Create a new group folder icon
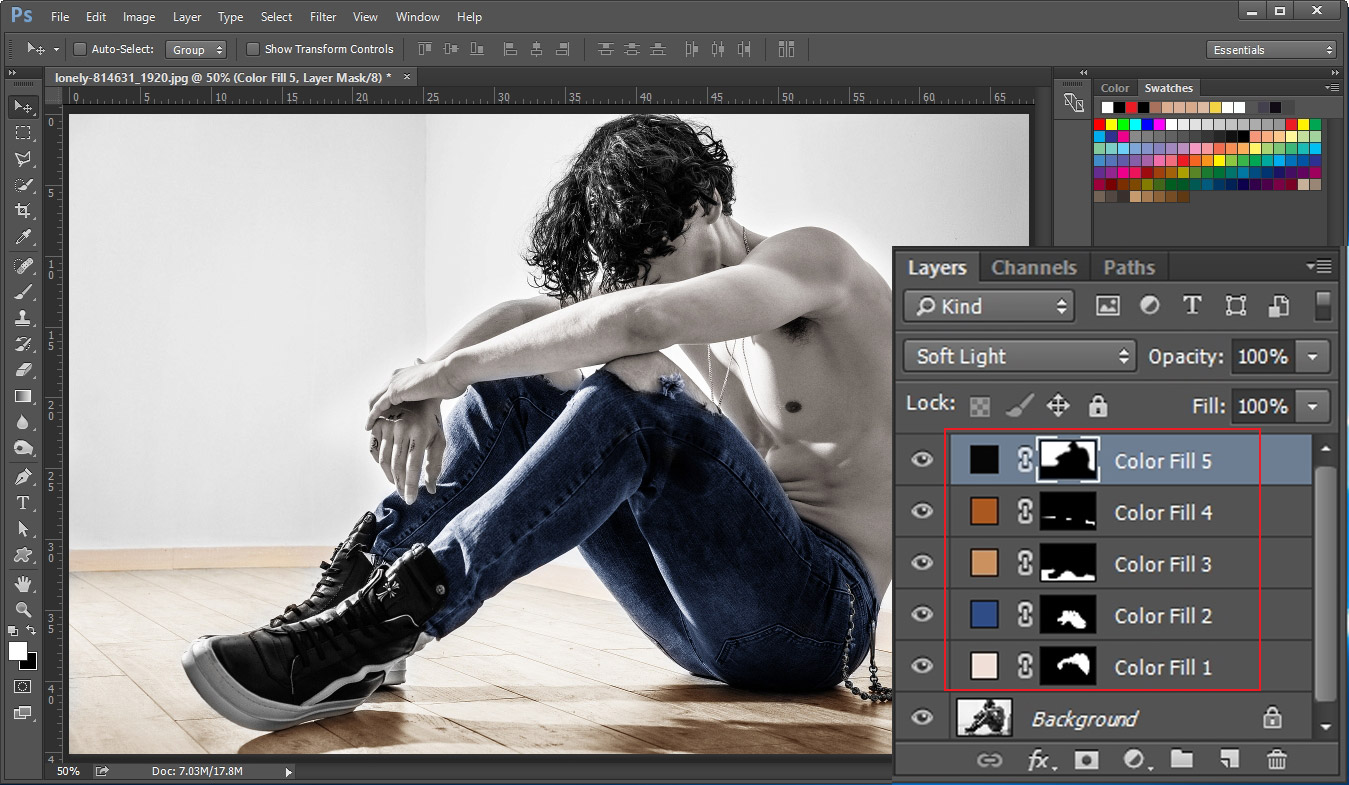Image resolution: width=1349 pixels, height=785 pixels. [1182, 759]
